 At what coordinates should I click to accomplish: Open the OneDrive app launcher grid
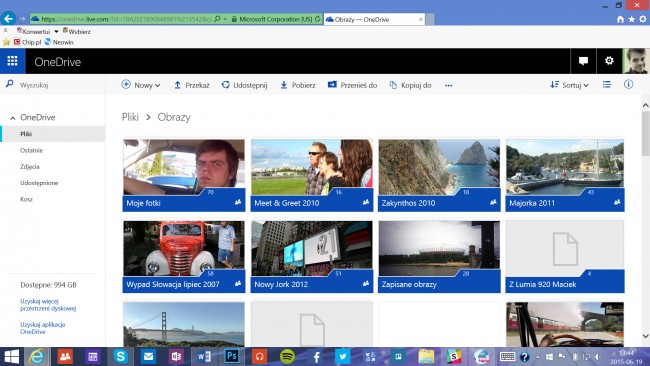coord(12,61)
